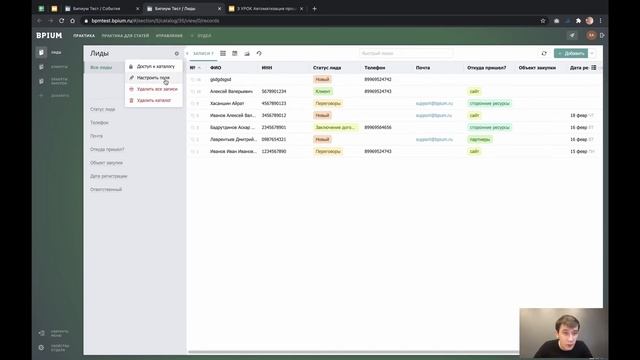Switch to the УПРАВЛЕНИЕ section tab
This screenshot has width=640, height=360.
pos(169,36)
